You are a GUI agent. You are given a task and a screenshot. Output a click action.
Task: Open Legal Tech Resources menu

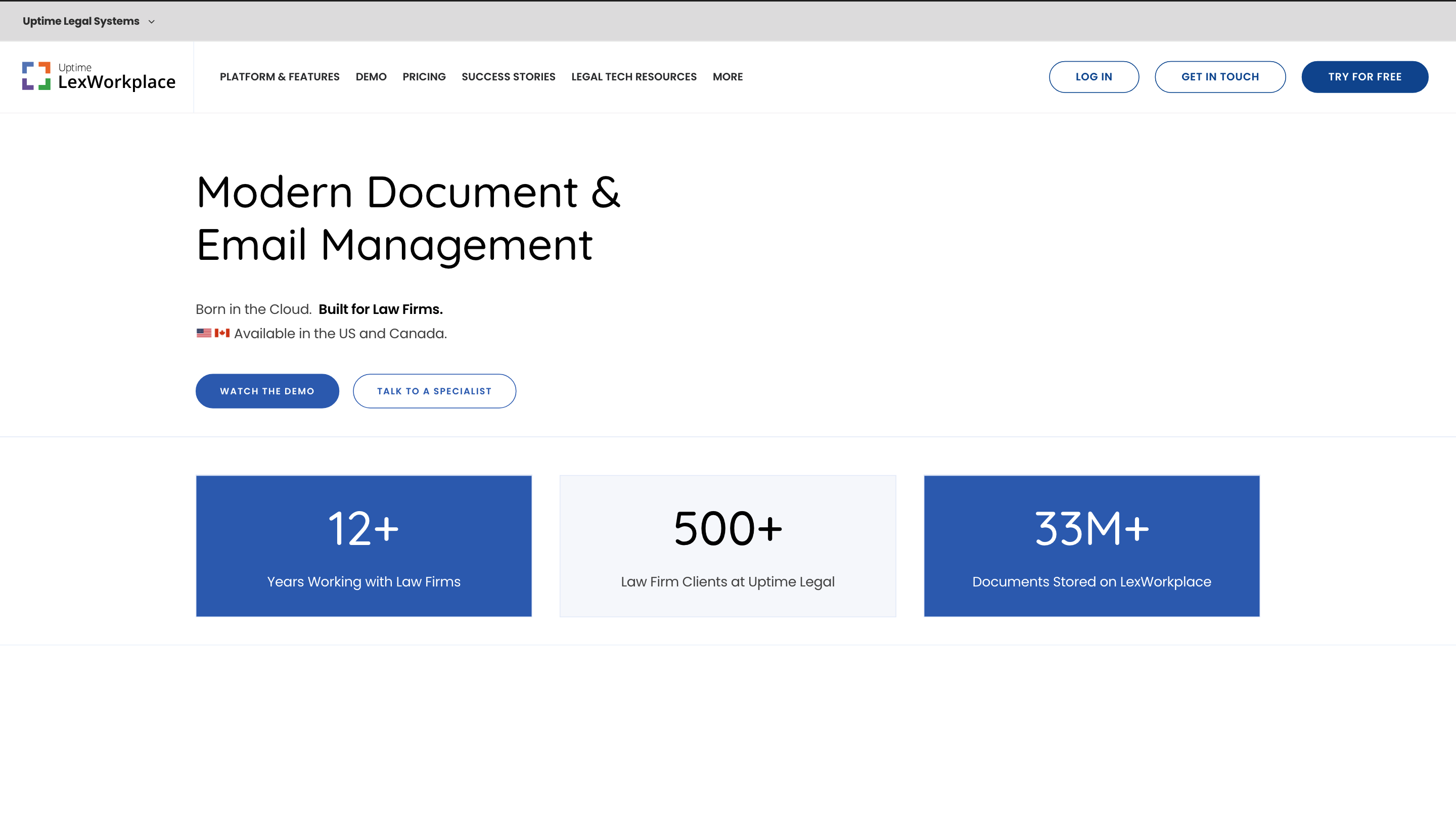[633, 77]
